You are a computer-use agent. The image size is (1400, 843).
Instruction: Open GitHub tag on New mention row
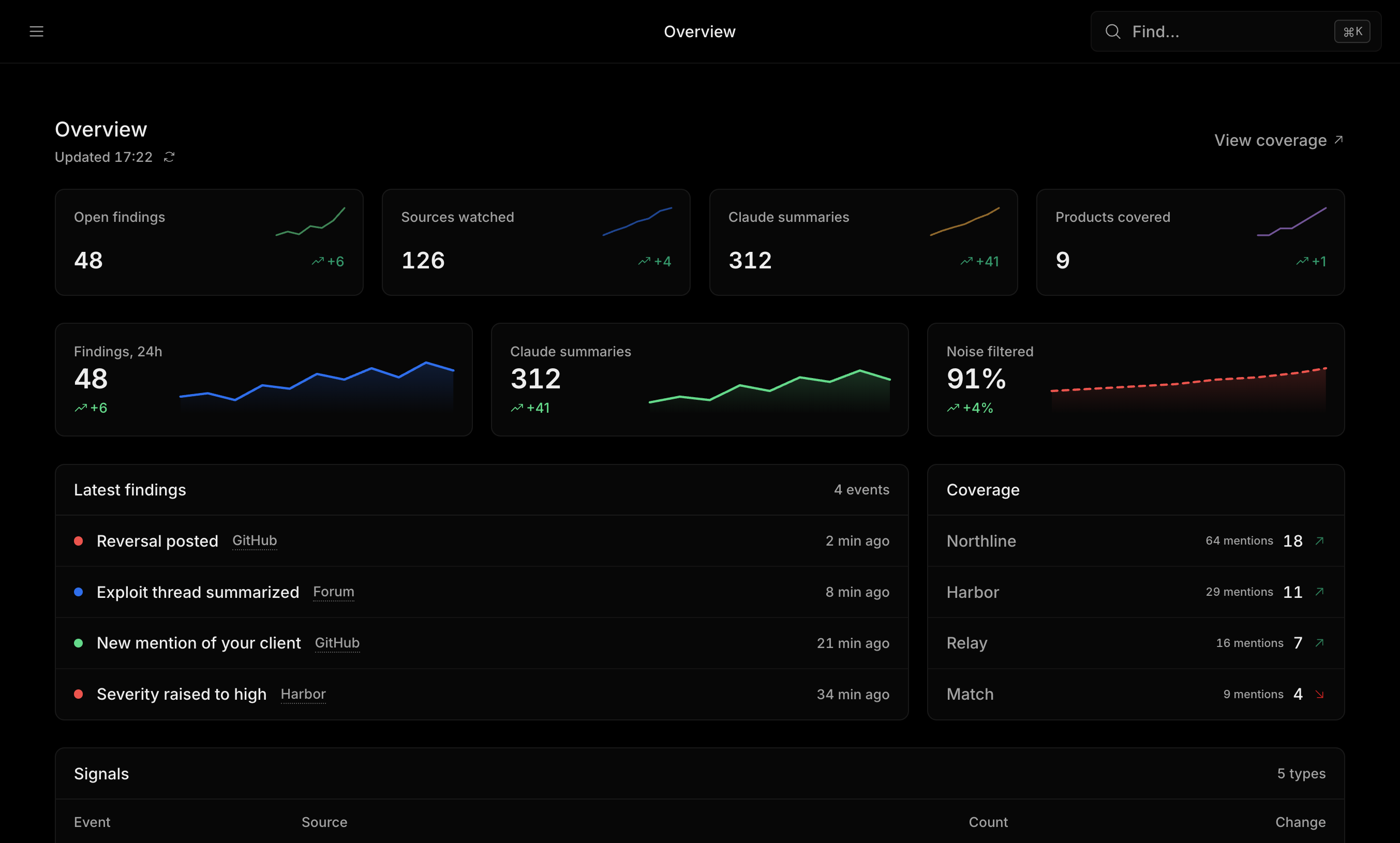pyautogui.click(x=337, y=643)
